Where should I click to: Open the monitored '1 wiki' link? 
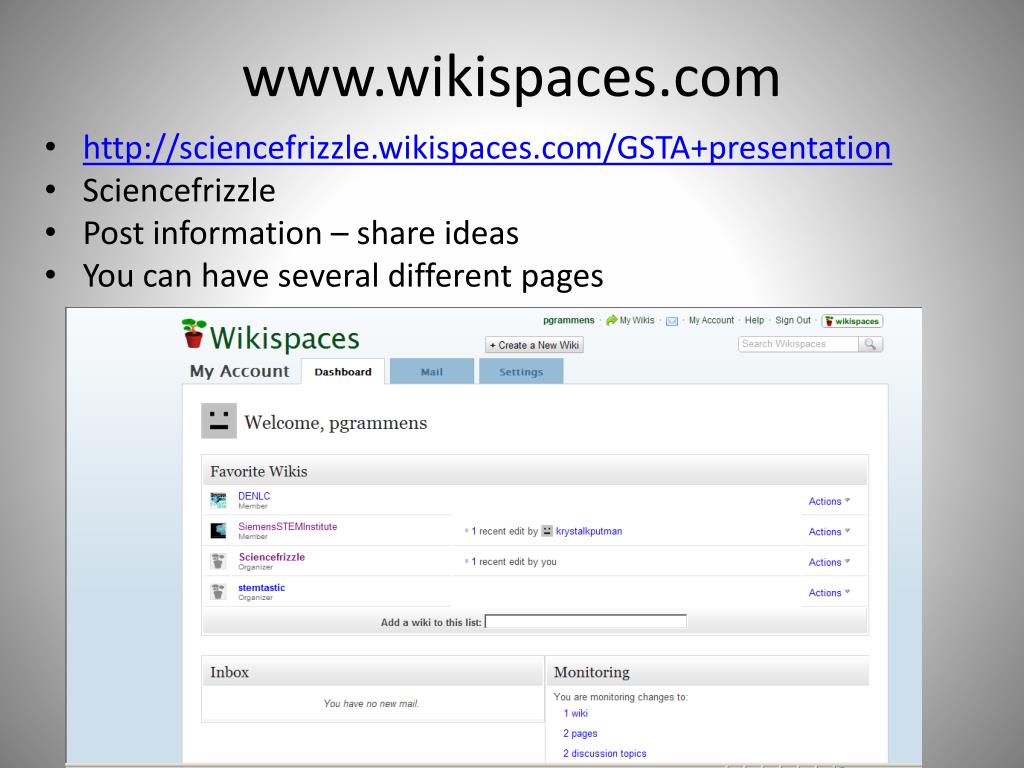(x=575, y=713)
